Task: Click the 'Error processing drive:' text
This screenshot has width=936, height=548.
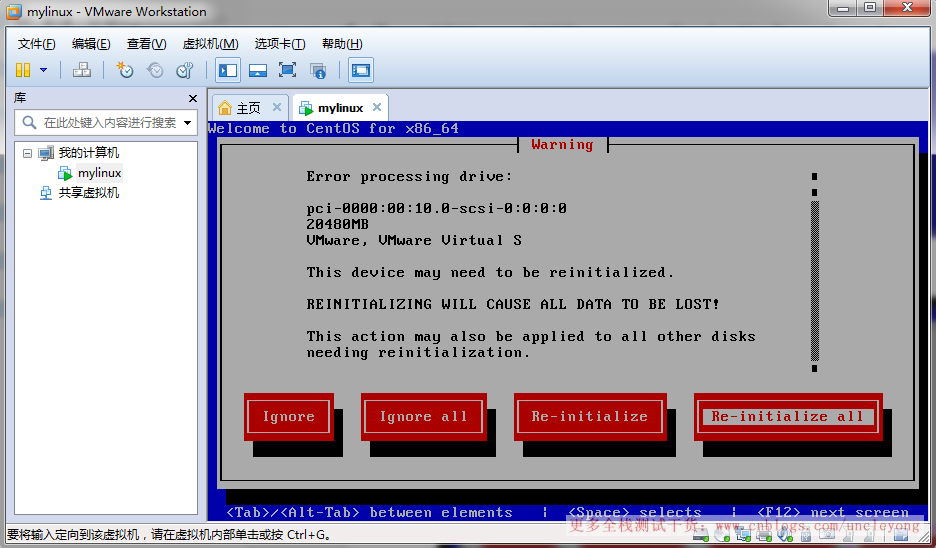Action: click(410, 177)
